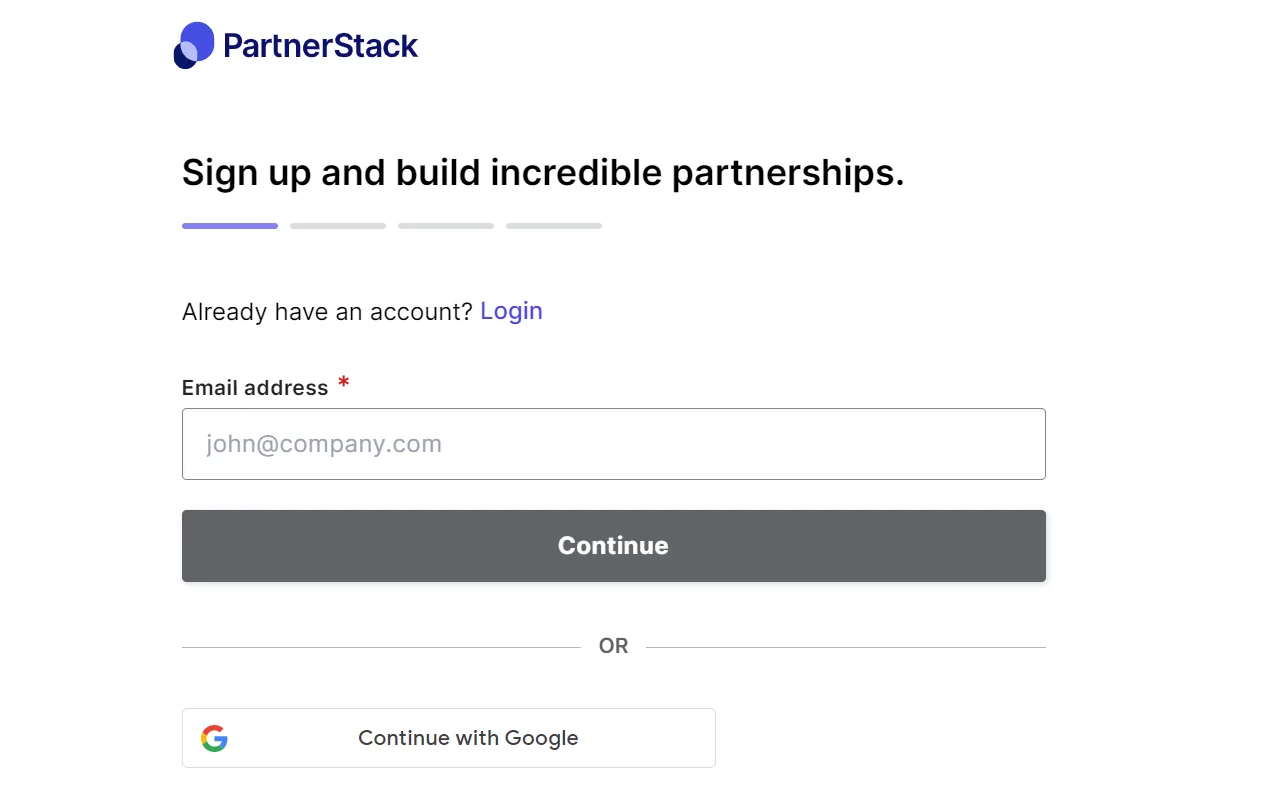The width and height of the screenshot is (1273, 802).
Task: Click inside the email address field
Action: pos(613,444)
